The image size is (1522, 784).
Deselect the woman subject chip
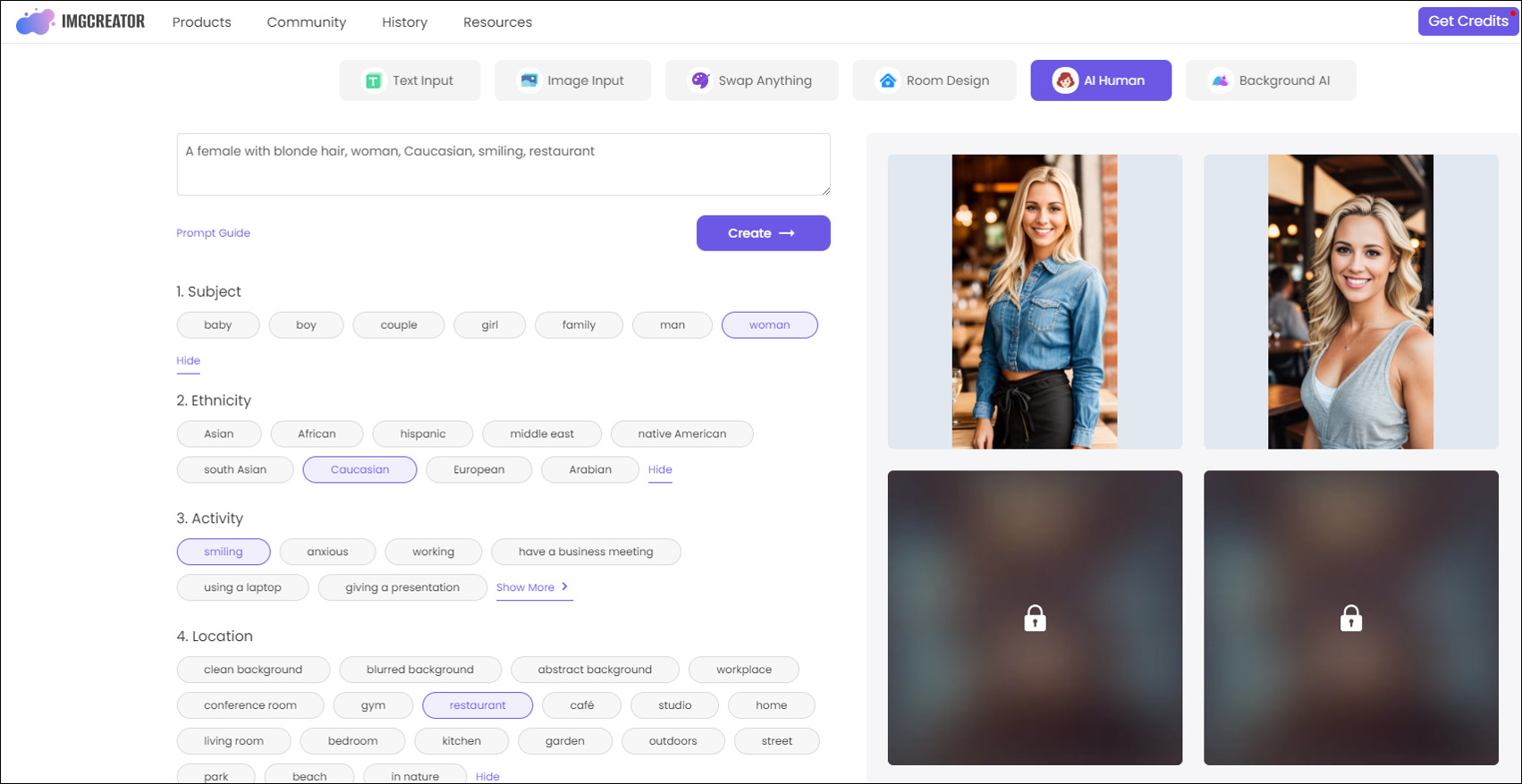(770, 325)
